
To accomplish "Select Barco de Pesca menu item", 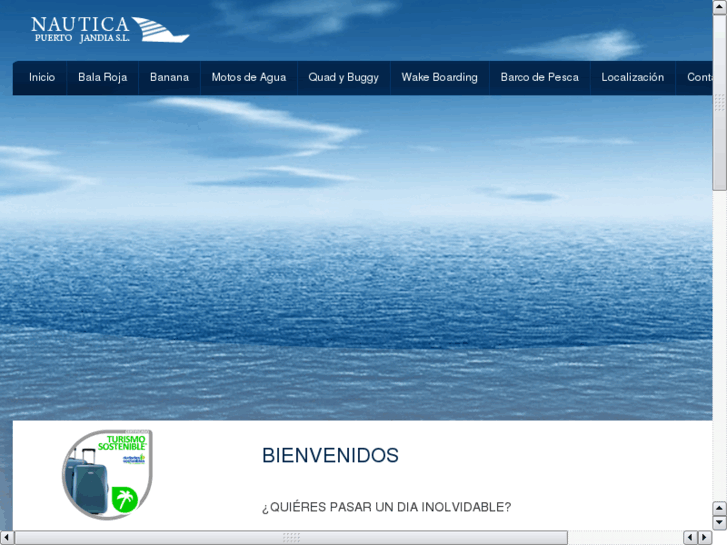I will point(540,77).
